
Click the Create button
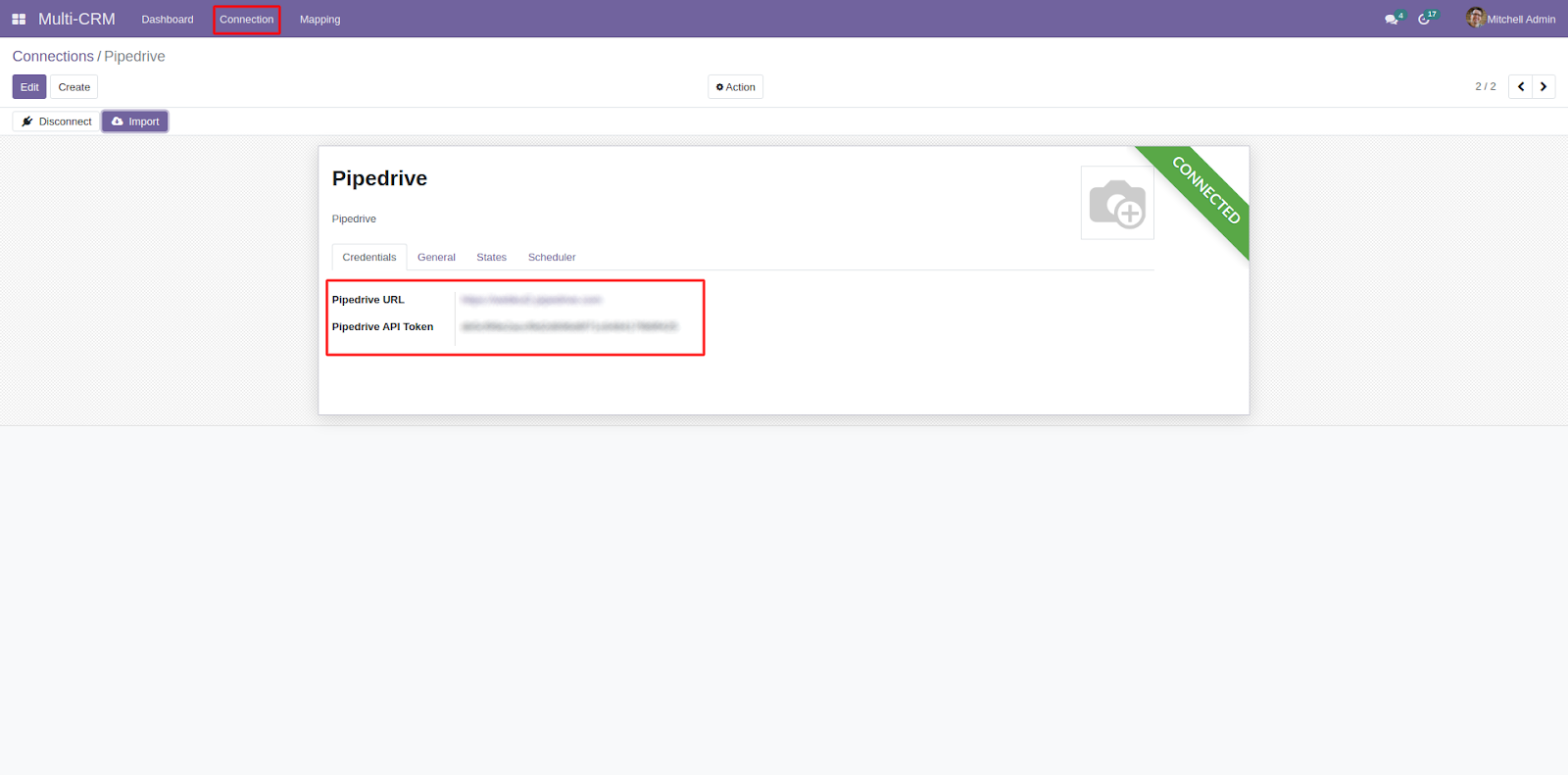pos(74,87)
